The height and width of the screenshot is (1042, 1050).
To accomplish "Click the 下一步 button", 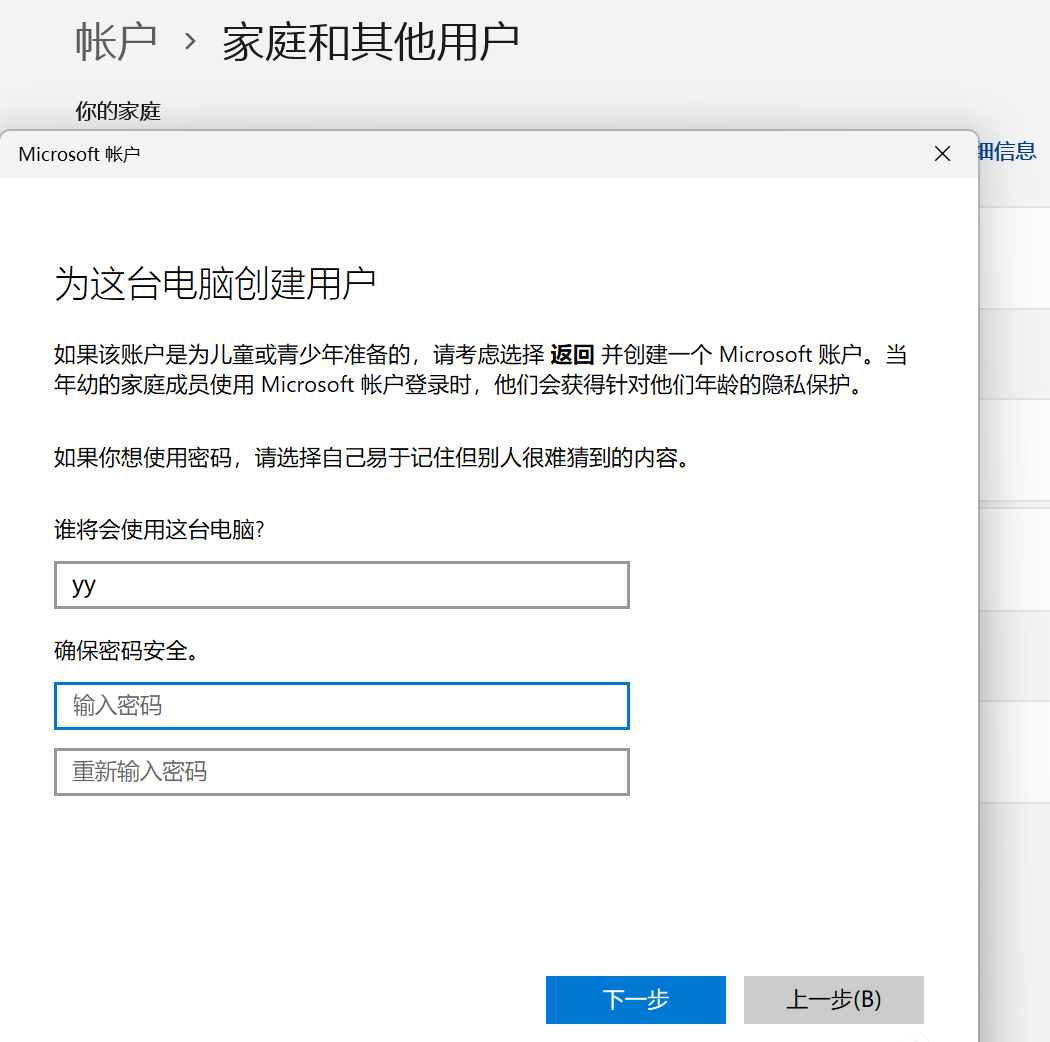I will [x=635, y=999].
